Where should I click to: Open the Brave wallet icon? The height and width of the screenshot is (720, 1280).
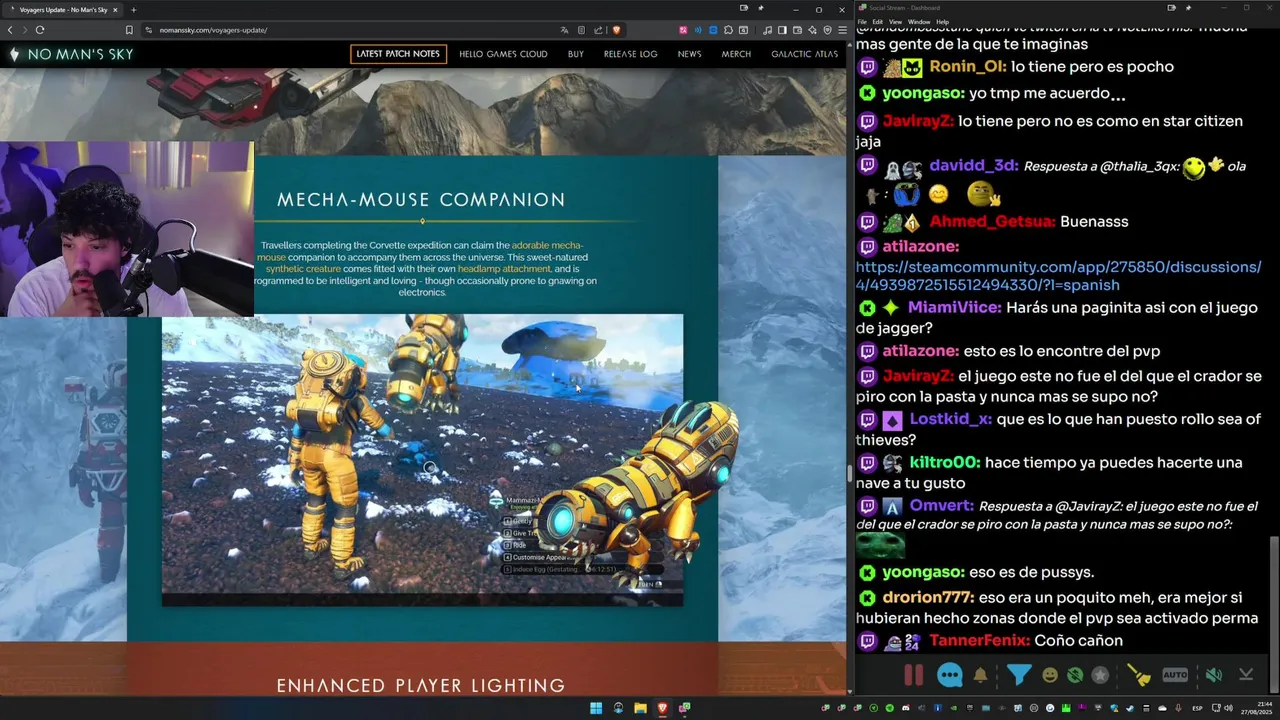[797, 30]
